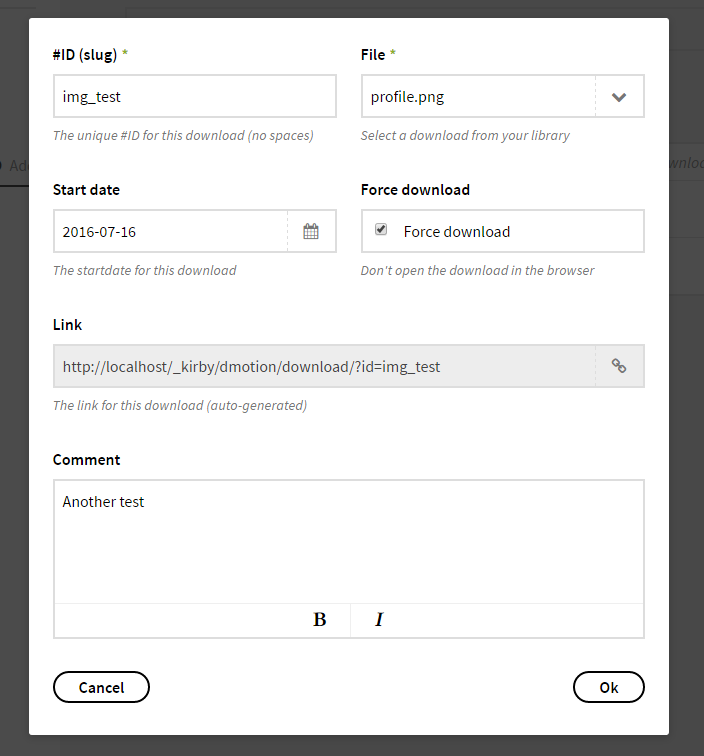
Task: Click the Start date field showing 2016-07-16
Action: pos(170,231)
